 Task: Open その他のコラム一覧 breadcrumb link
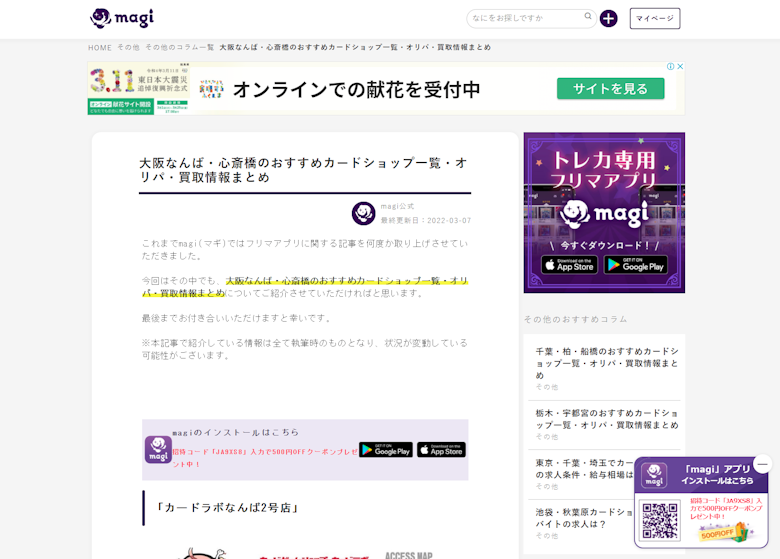coord(179,47)
